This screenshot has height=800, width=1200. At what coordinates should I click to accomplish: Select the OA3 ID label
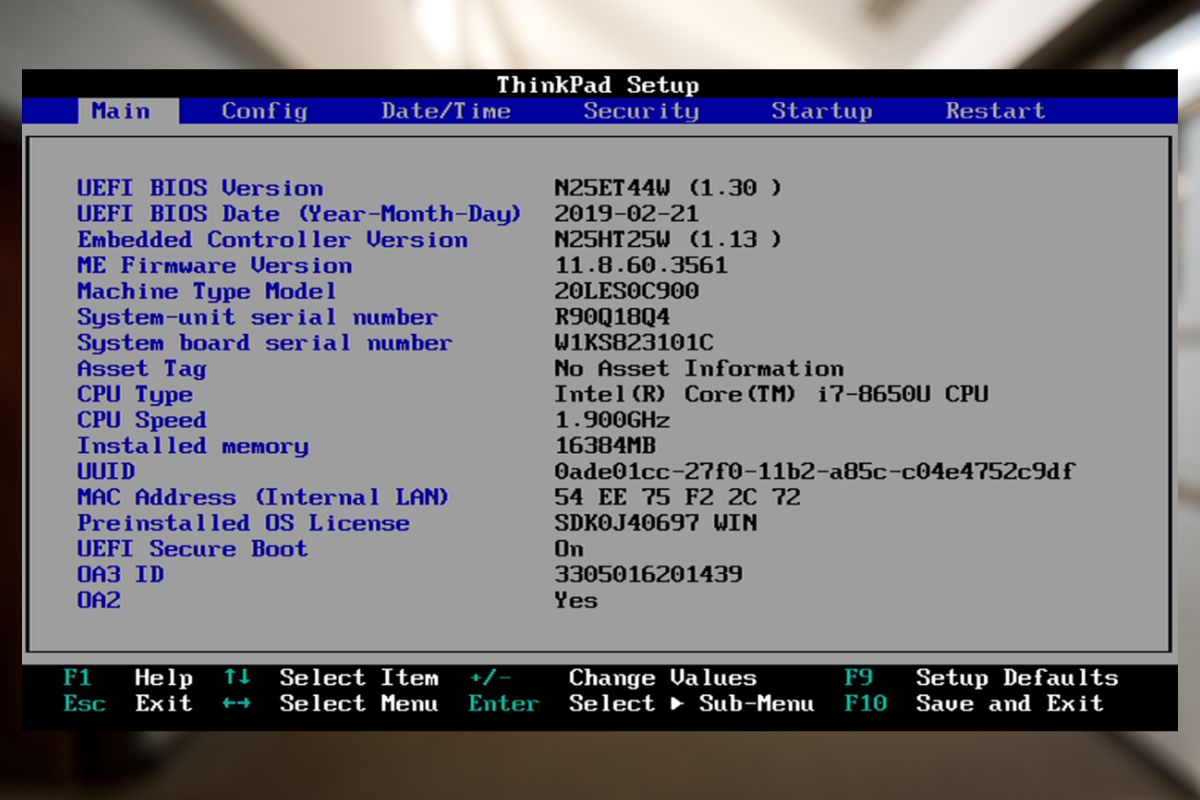[120, 576]
